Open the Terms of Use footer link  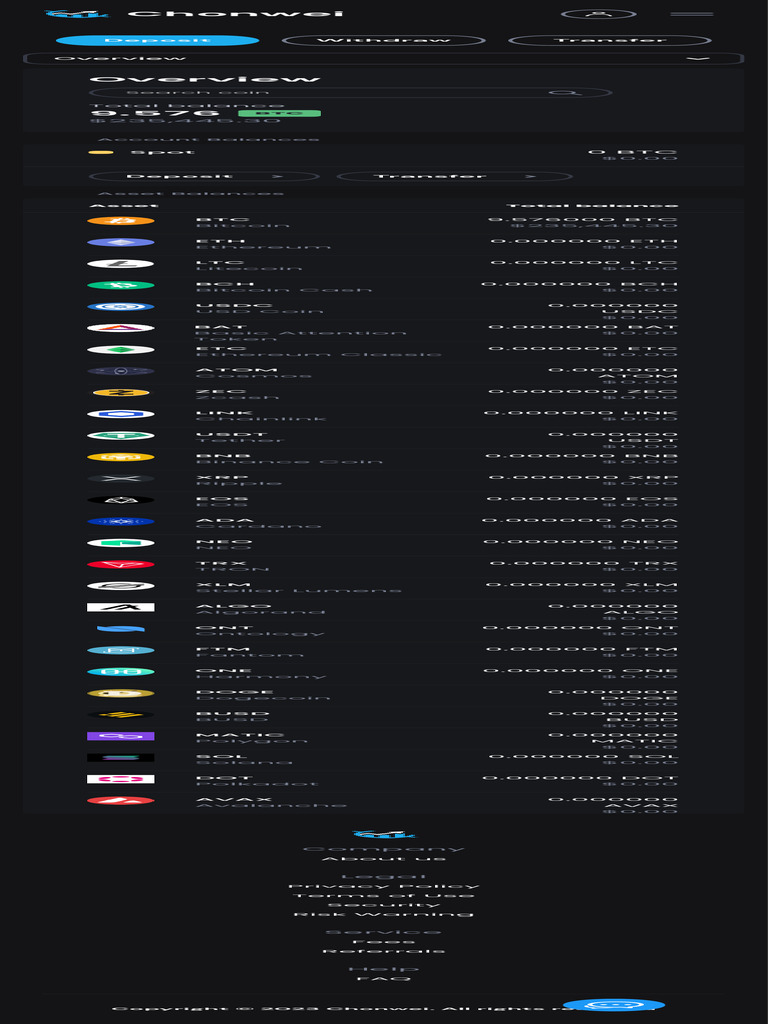pos(383,895)
